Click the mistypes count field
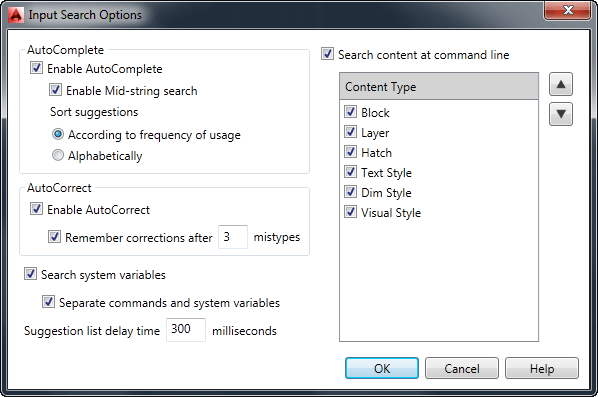This screenshot has width=598, height=397. tap(233, 237)
